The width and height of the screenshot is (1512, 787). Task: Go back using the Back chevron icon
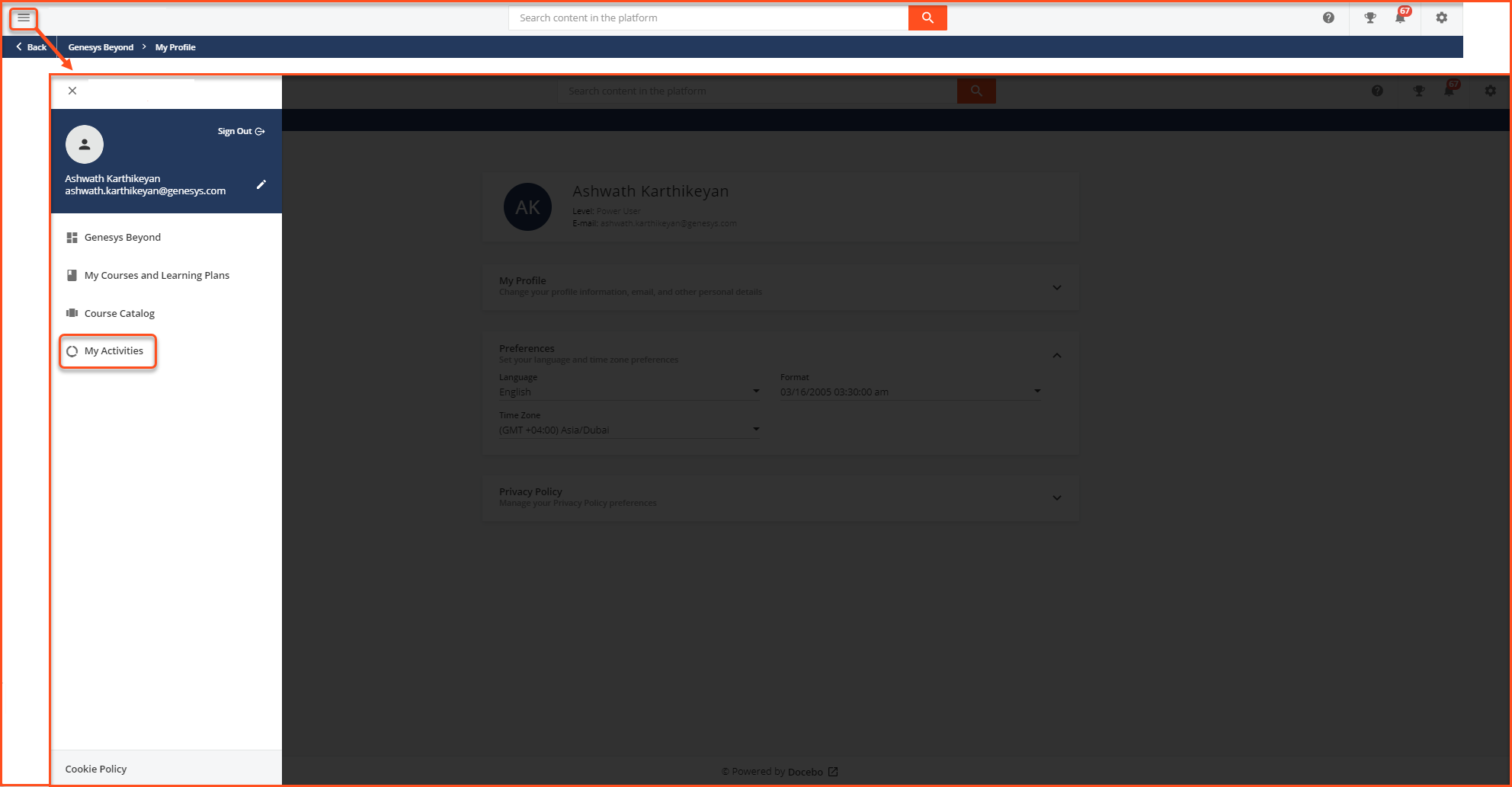click(19, 46)
